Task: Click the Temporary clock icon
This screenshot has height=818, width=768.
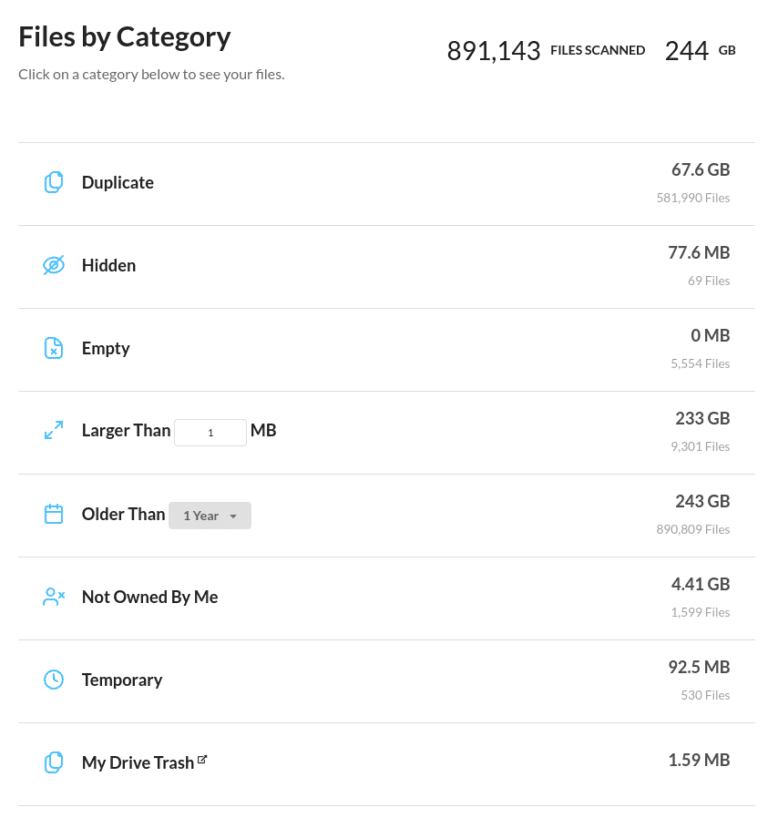Action: coord(54,680)
